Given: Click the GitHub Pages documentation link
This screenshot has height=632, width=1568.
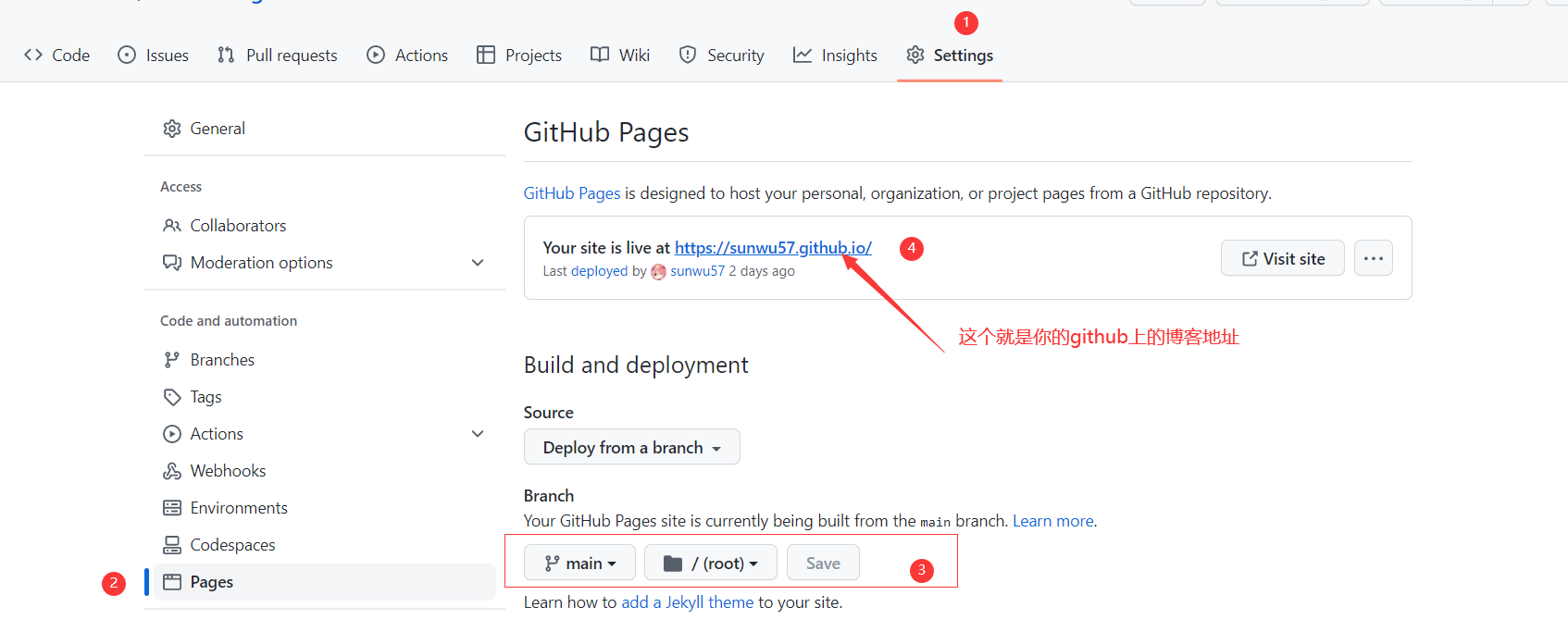Looking at the screenshot, I should (572, 193).
